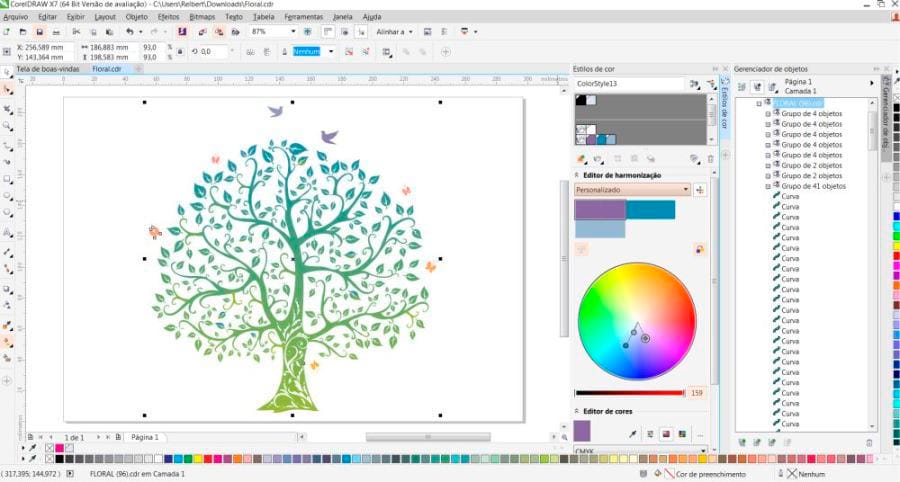This screenshot has width=900, height=482.
Task: Select the Pick tool in the toolbox
Action: (x=7, y=73)
